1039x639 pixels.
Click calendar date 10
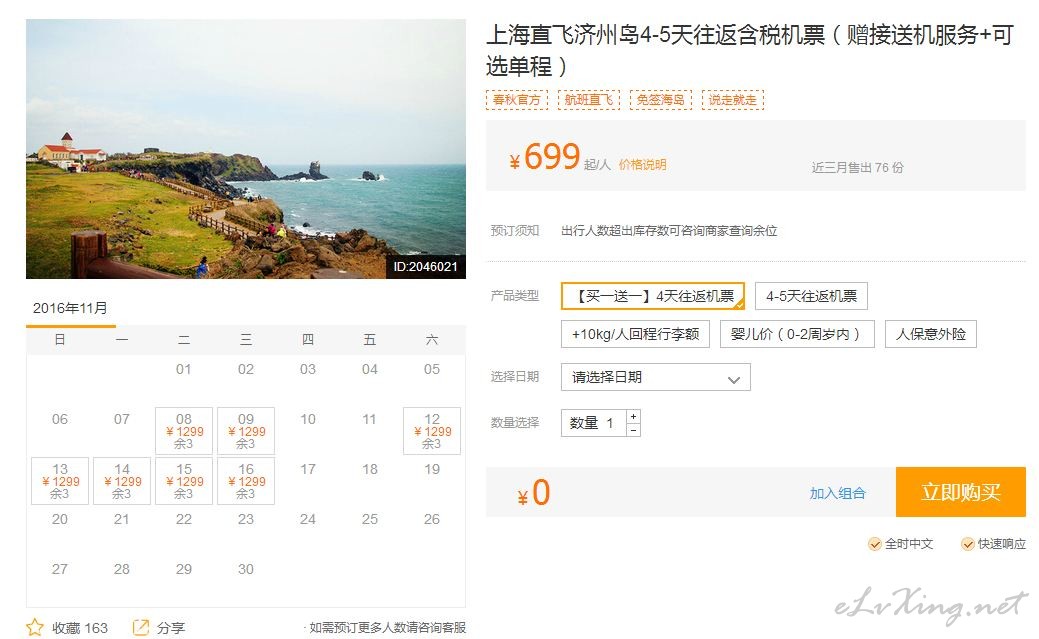pos(307,419)
